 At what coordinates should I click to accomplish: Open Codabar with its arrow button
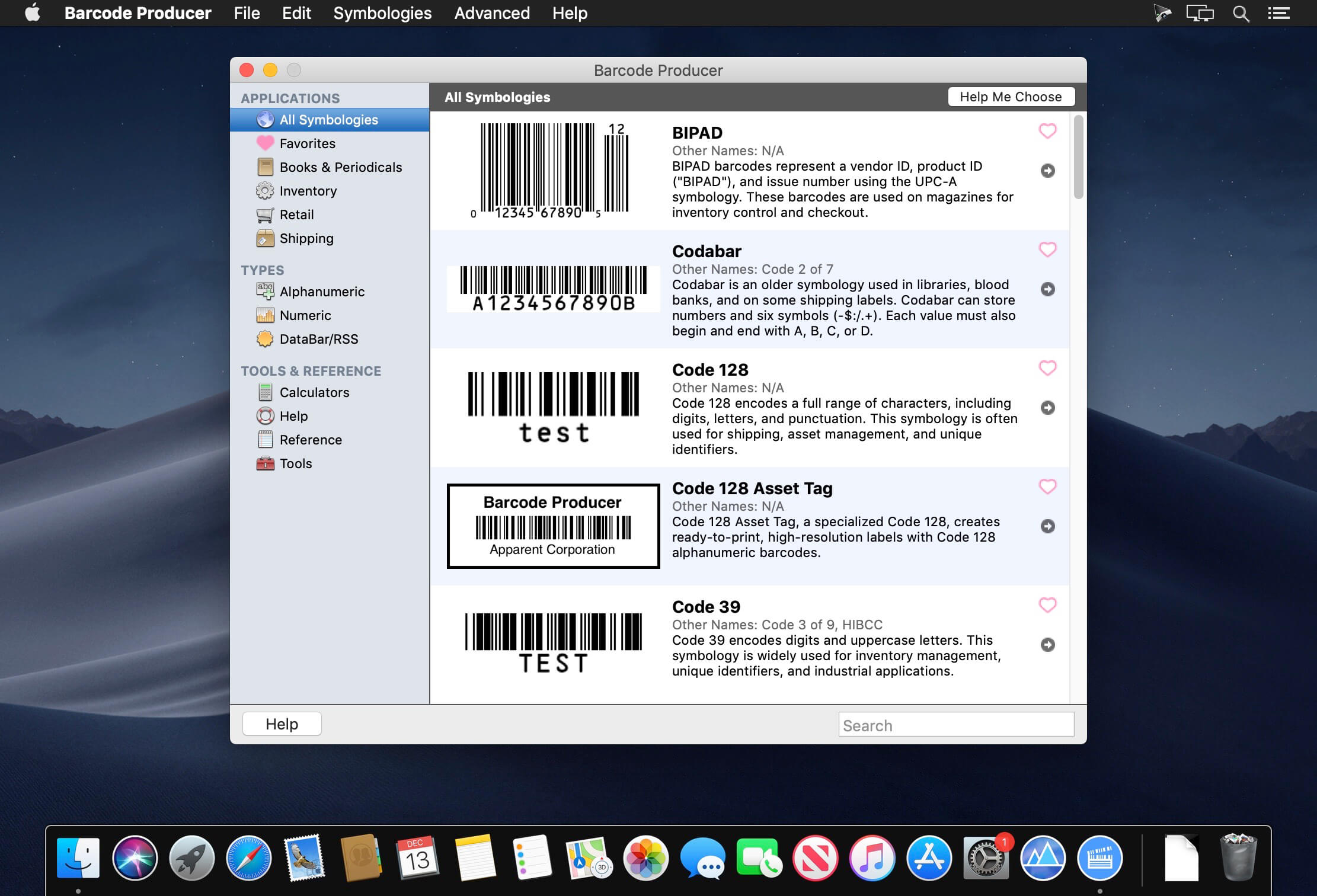coord(1048,289)
